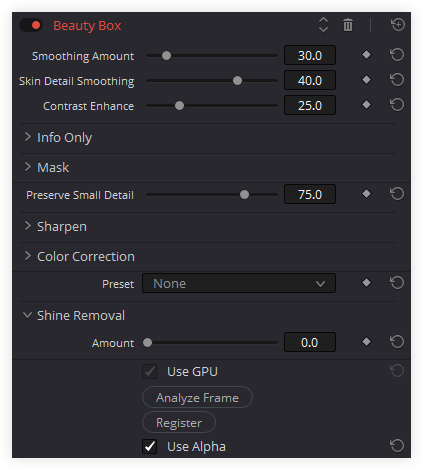The width and height of the screenshot is (423, 470).
Task: Reset the Preset dropdown to default
Action: pyautogui.click(x=397, y=283)
